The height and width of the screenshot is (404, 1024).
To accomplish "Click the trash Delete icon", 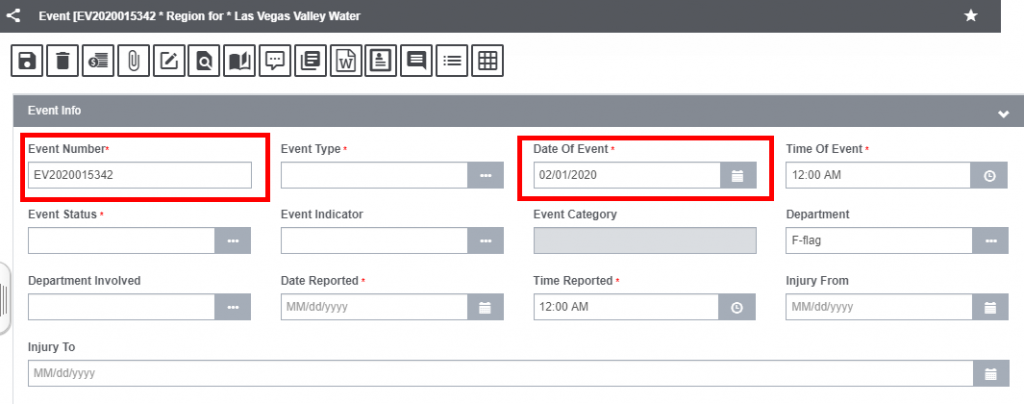I will click(x=62, y=61).
